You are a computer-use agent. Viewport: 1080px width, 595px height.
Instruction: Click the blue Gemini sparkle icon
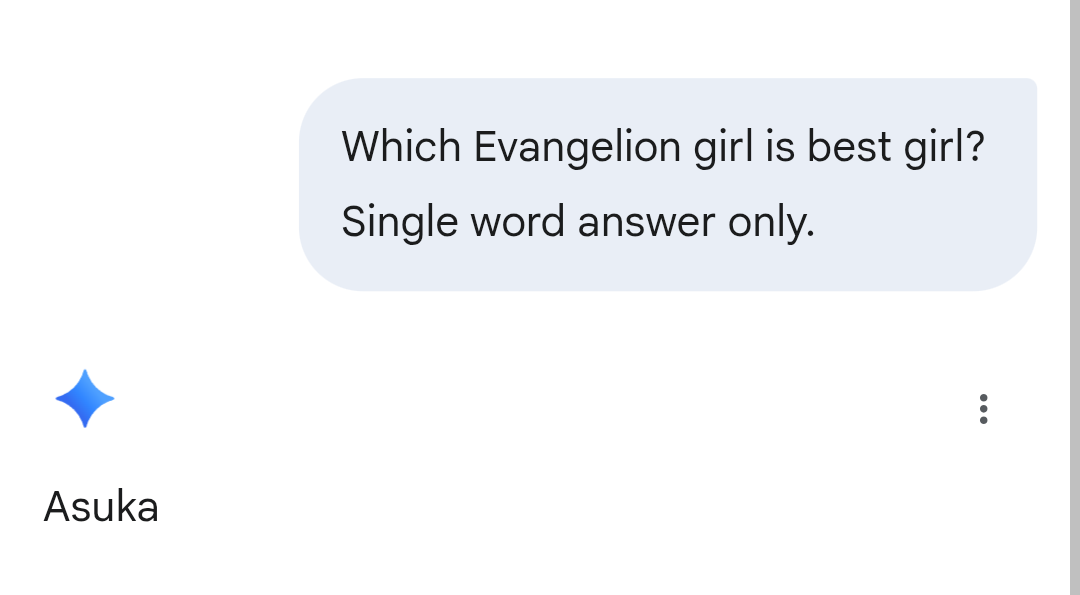pos(85,399)
